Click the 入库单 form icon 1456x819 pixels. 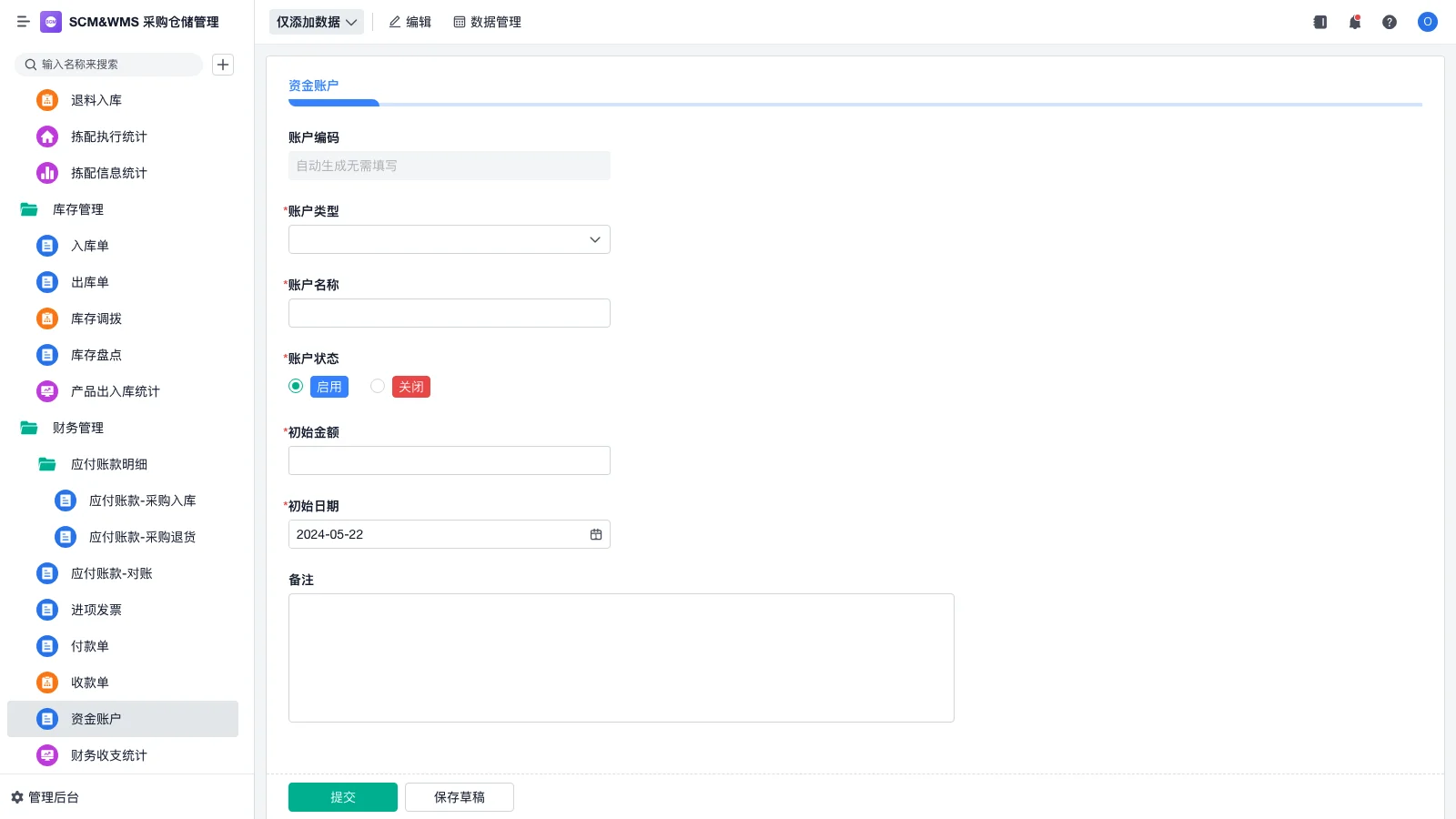point(47,246)
